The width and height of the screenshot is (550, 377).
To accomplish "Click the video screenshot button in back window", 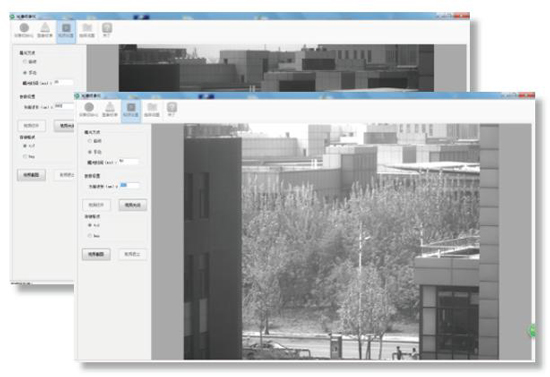I will pos(31,175).
